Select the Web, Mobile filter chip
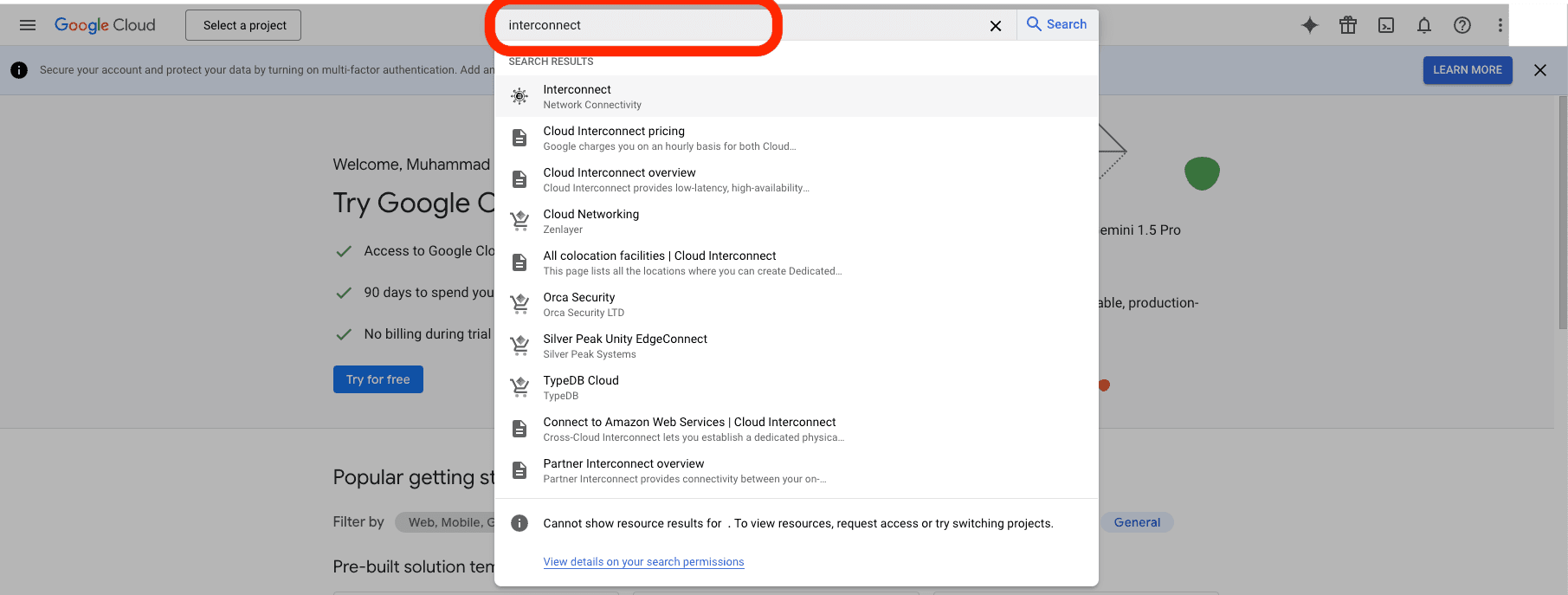 445,522
